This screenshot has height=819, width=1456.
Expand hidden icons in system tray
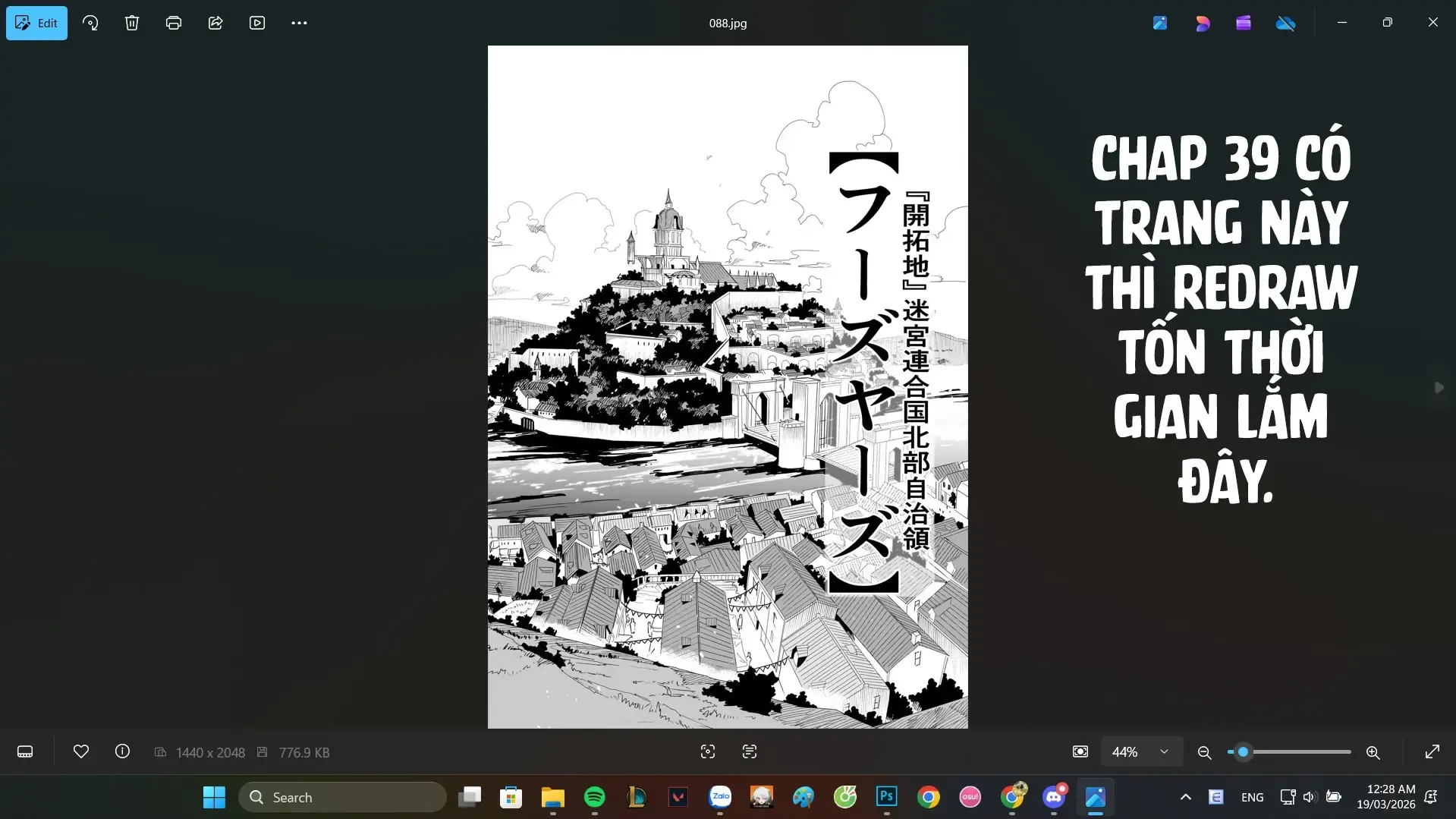coord(1186,797)
